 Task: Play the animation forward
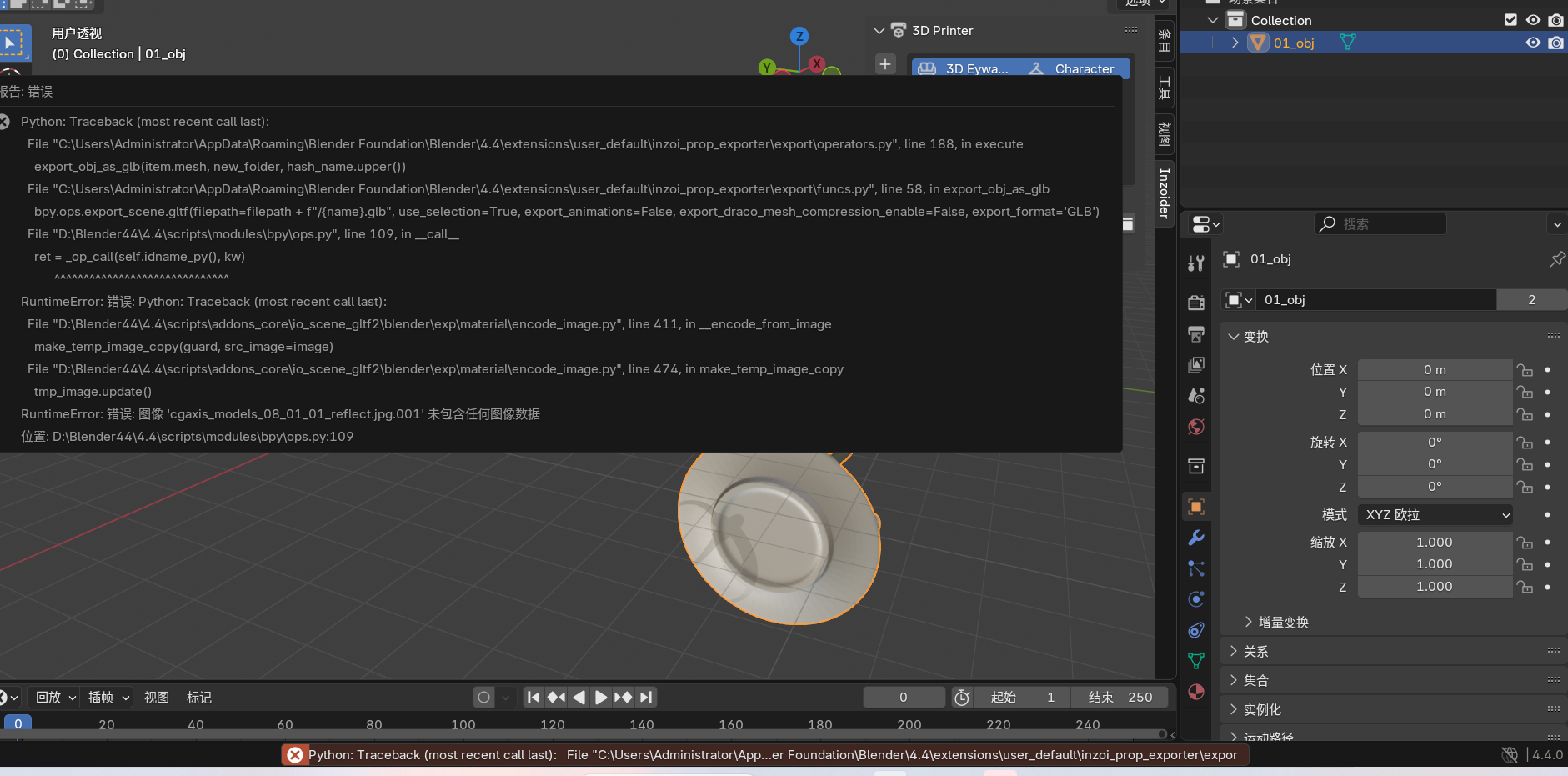click(x=600, y=697)
